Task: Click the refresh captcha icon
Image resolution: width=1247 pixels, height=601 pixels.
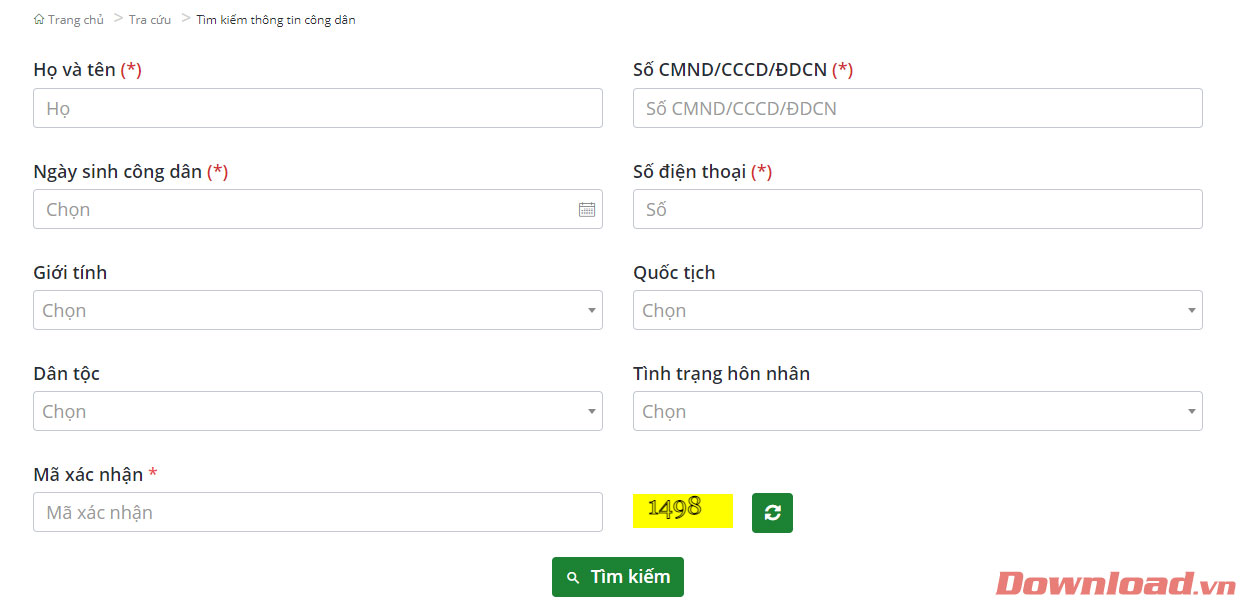Action: (771, 511)
